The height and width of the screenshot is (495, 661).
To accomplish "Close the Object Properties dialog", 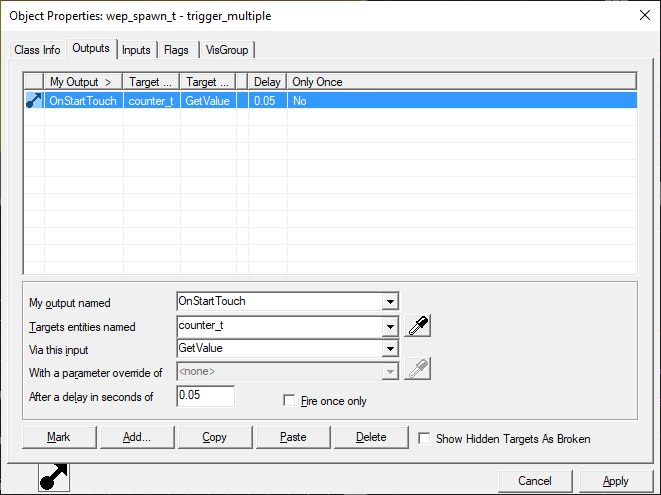I will [x=645, y=16].
